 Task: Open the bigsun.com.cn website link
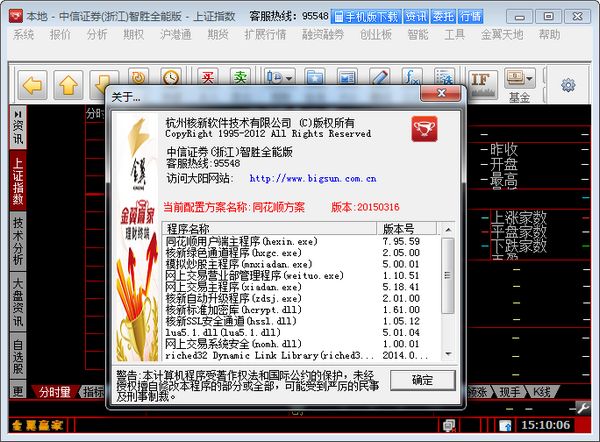pos(313,178)
